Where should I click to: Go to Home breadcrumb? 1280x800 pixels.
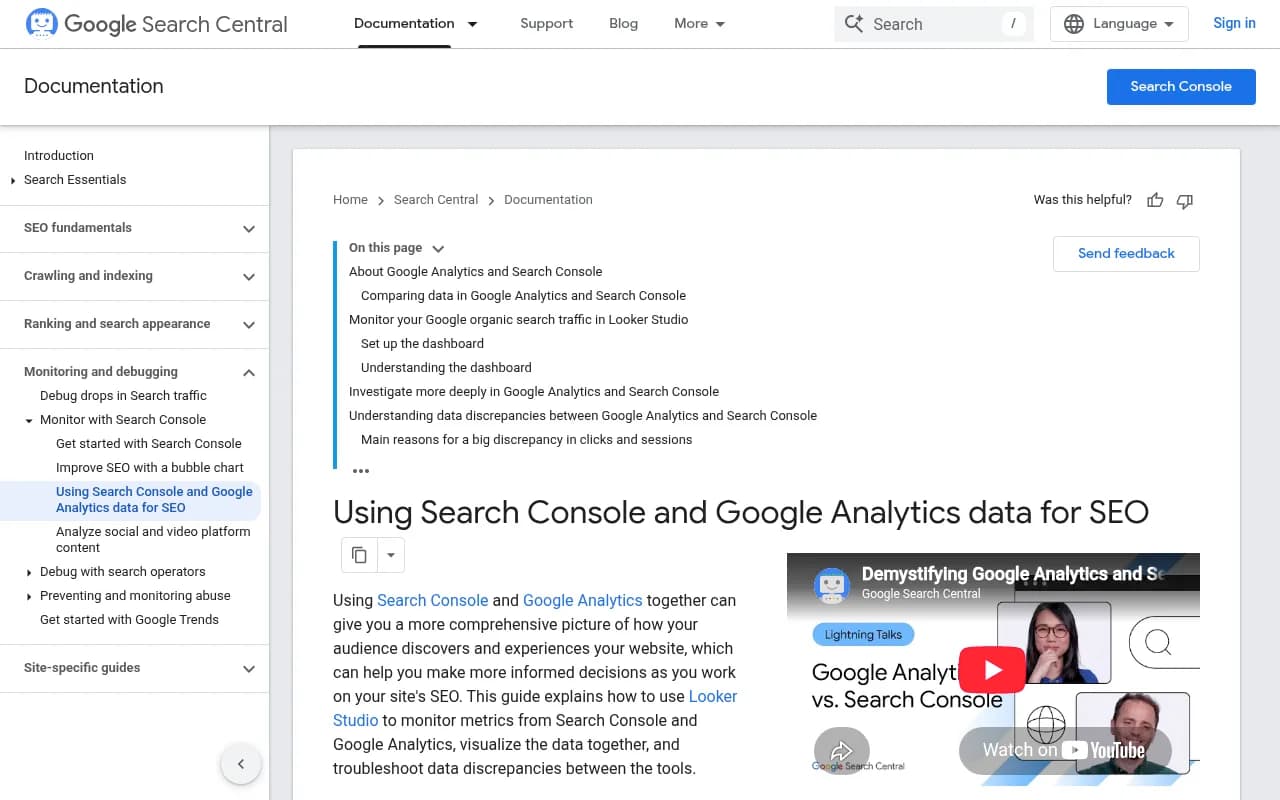coord(350,200)
